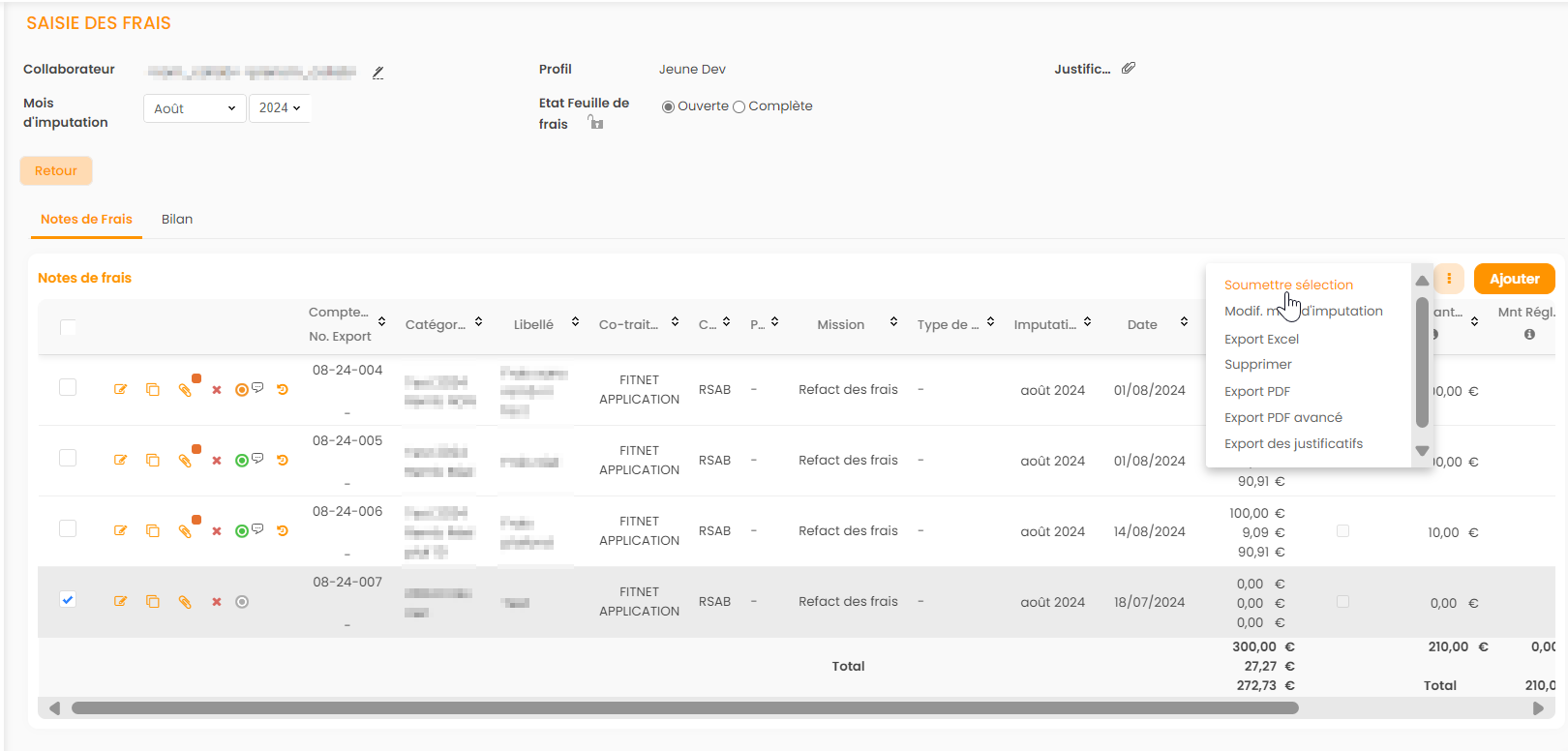Open the Août month dropdown
This screenshot has width=1568, height=751.
pos(195,108)
